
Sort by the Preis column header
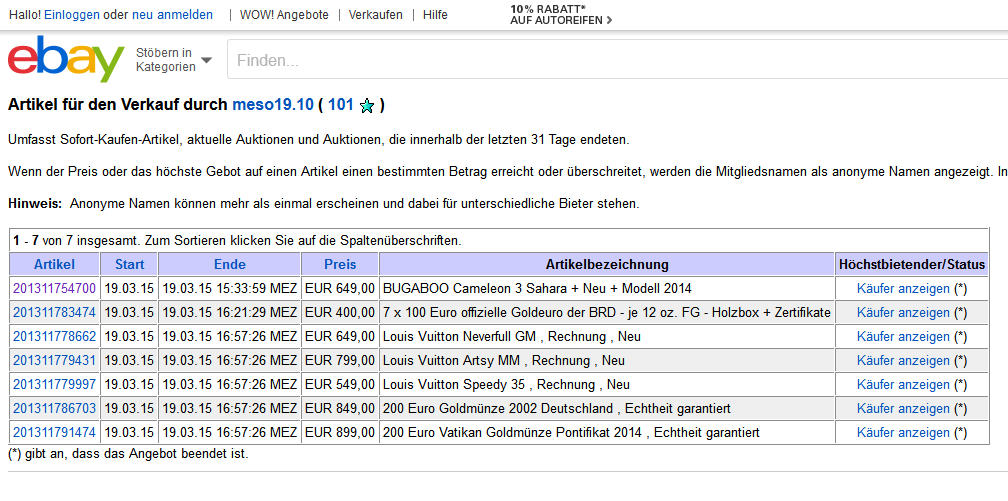pos(340,264)
